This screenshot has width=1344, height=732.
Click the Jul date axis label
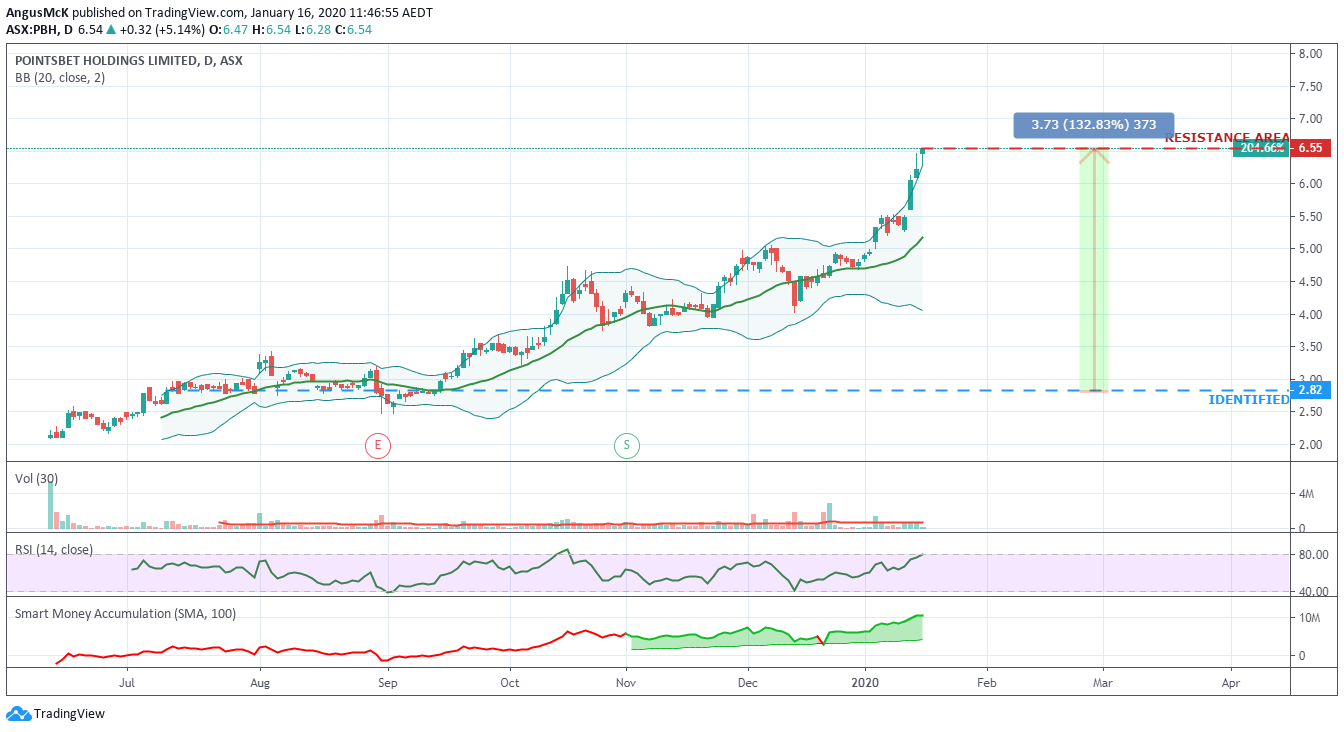[127, 684]
